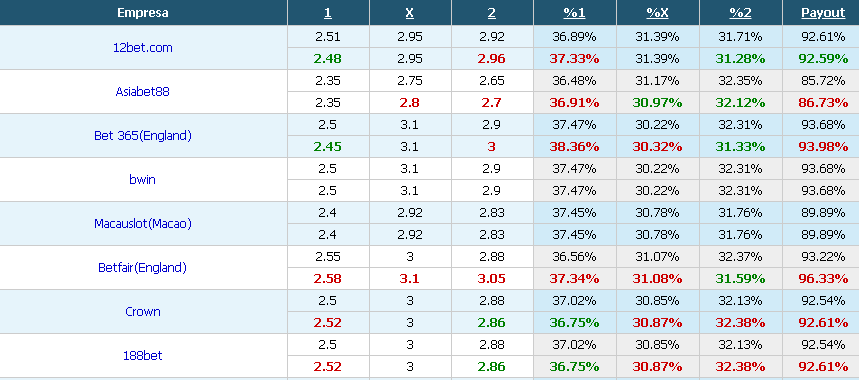Viewport: 859px width, 380px height.
Task: Sort by the X column header
Action: coord(410,13)
